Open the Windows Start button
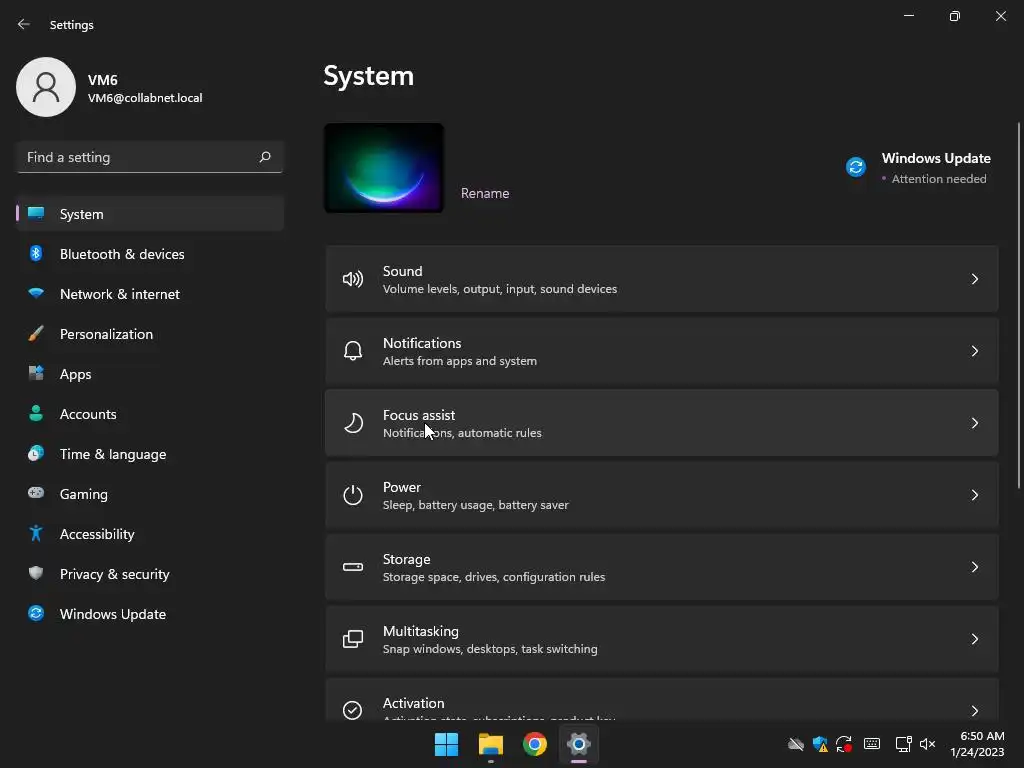 [447, 744]
